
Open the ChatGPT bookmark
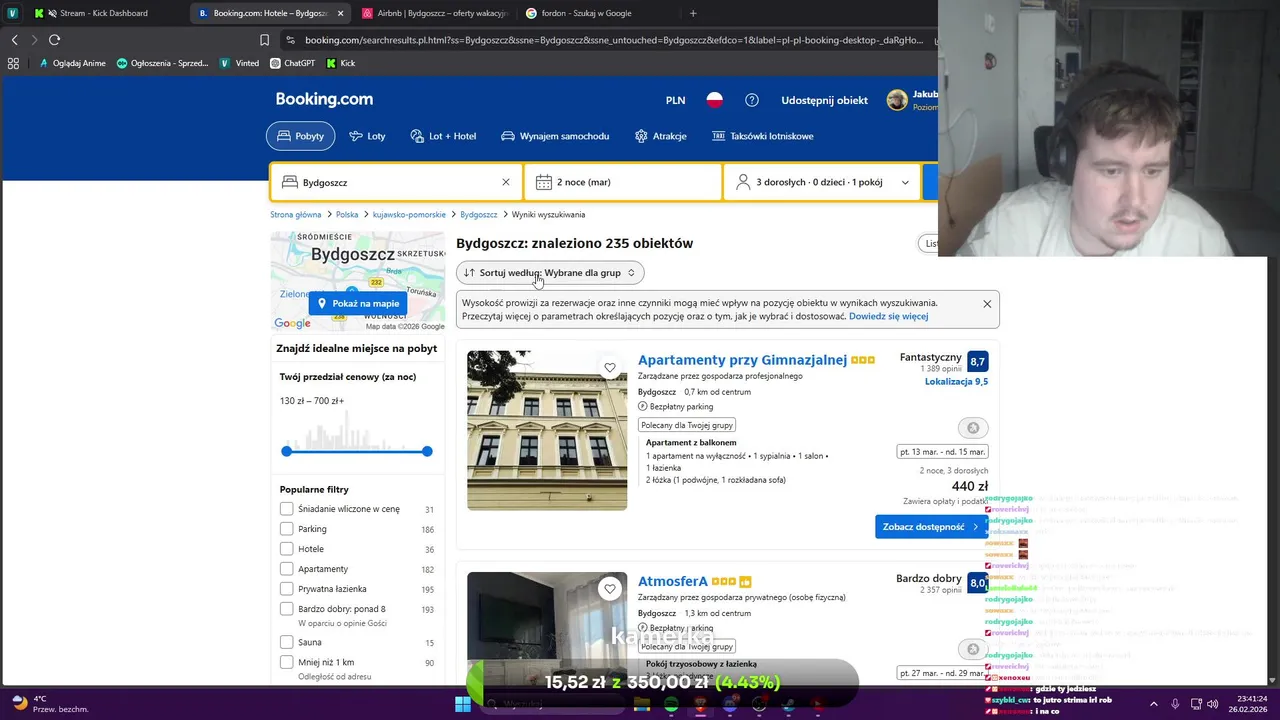292,63
